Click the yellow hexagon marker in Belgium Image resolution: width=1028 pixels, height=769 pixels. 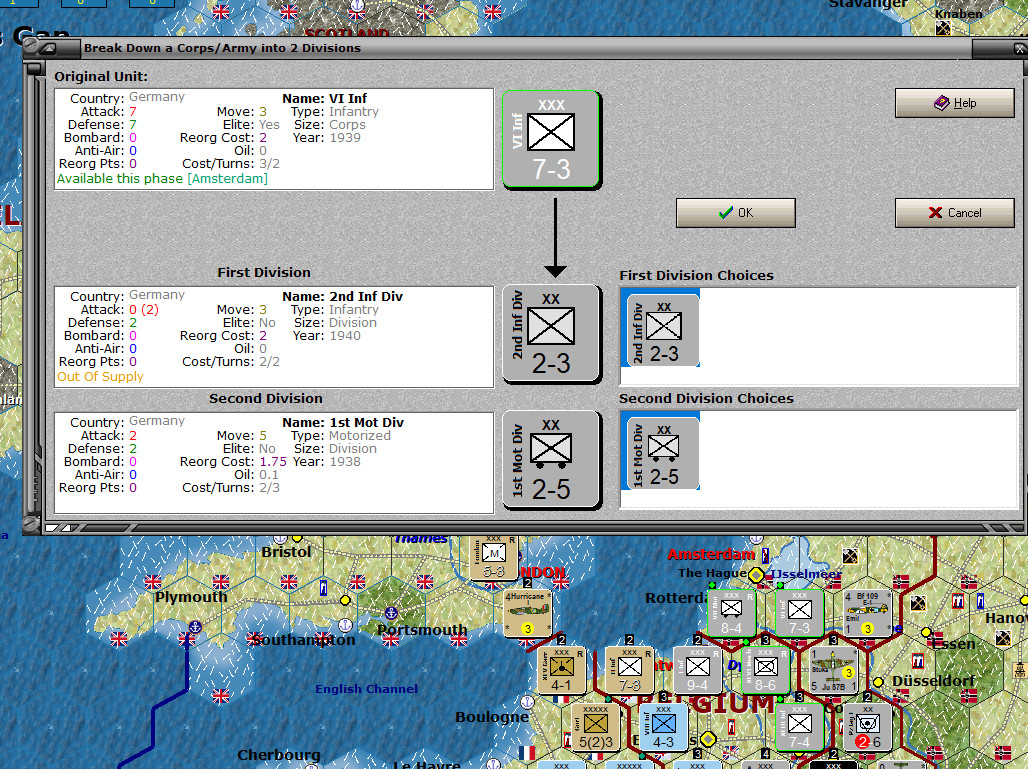point(708,739)
